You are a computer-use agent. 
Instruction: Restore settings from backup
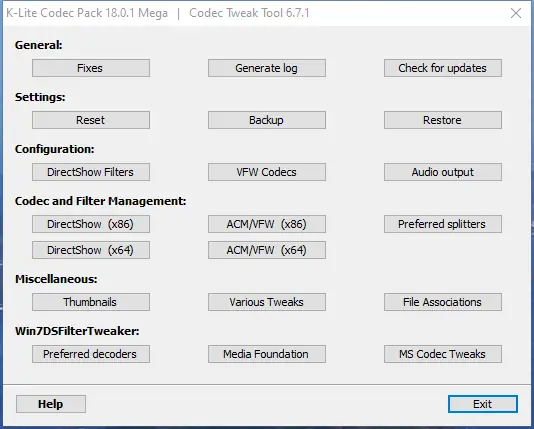click(443, 120)
